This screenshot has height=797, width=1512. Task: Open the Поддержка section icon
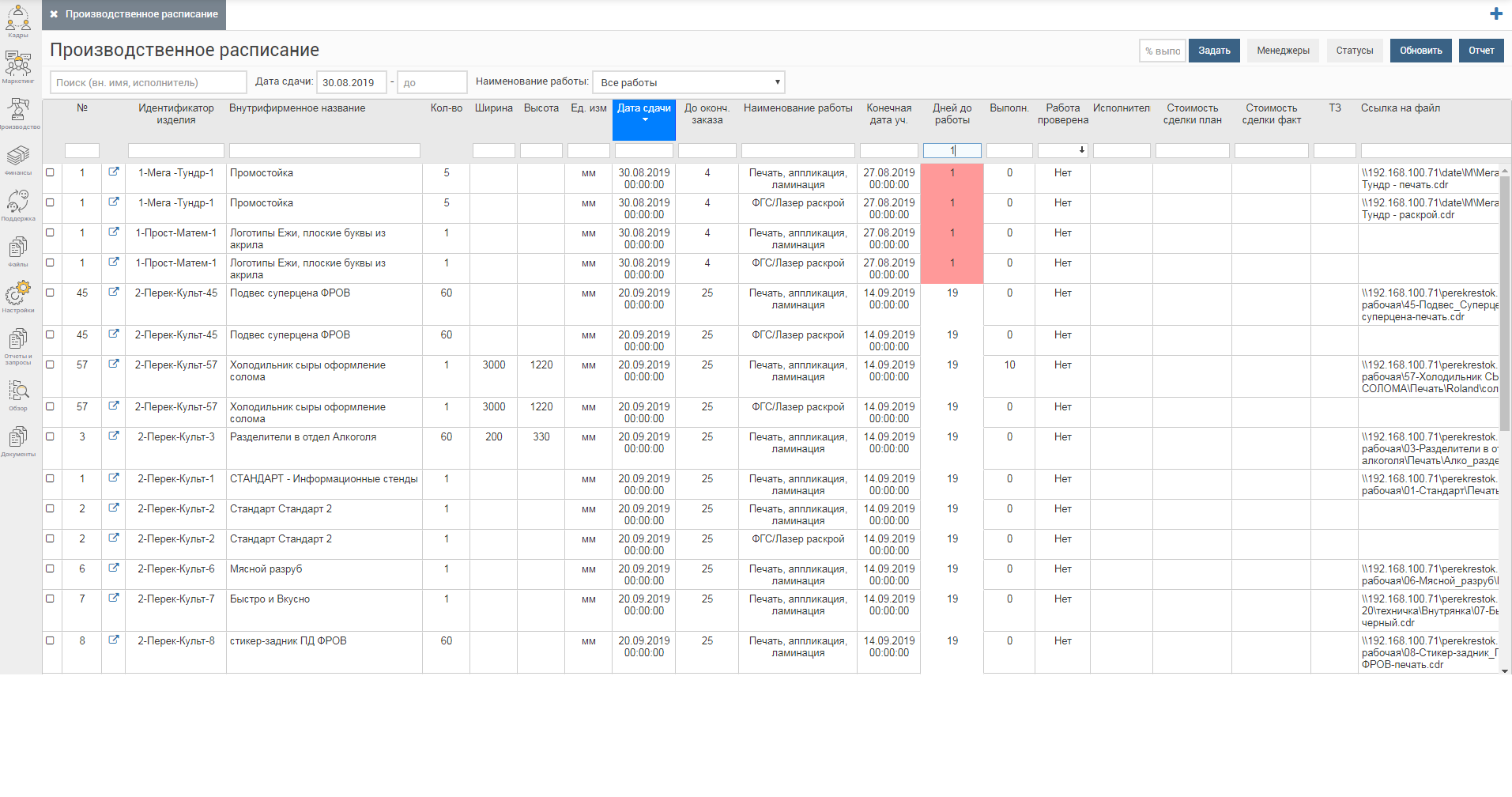click(18, 204)
